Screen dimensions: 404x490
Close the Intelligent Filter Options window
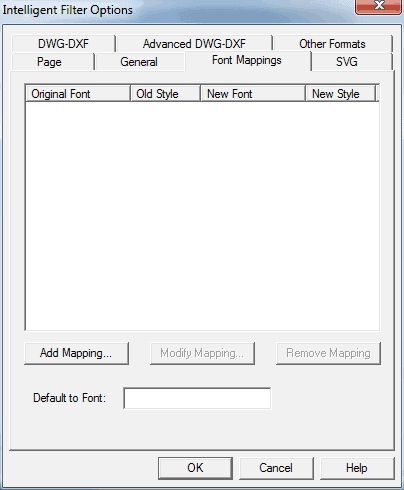(x=379, y=6)
